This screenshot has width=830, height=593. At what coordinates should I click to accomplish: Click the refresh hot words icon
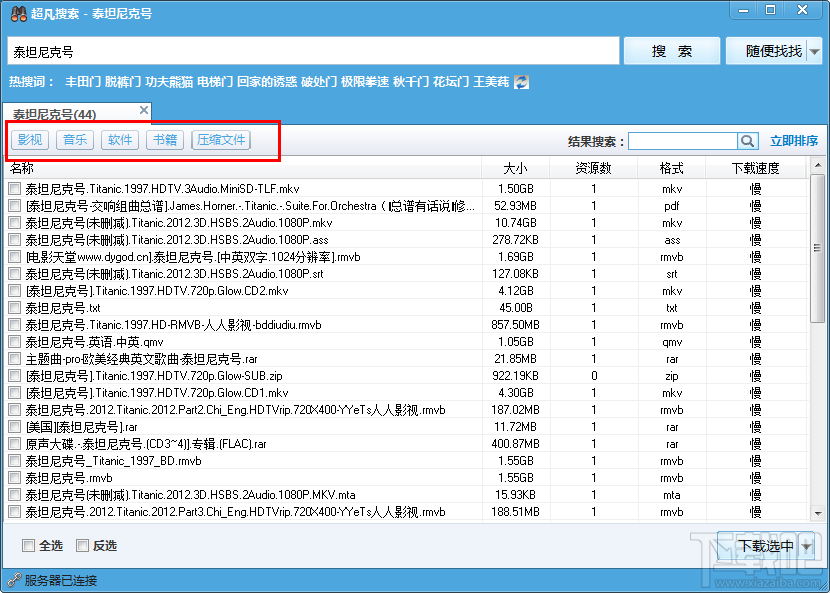click(521, 82)
